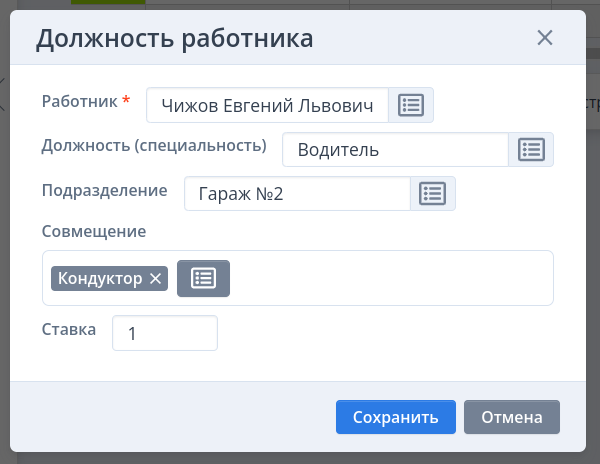
Task: Click the Подразделение field containing Гараж №2
Action: coord(297,193)
